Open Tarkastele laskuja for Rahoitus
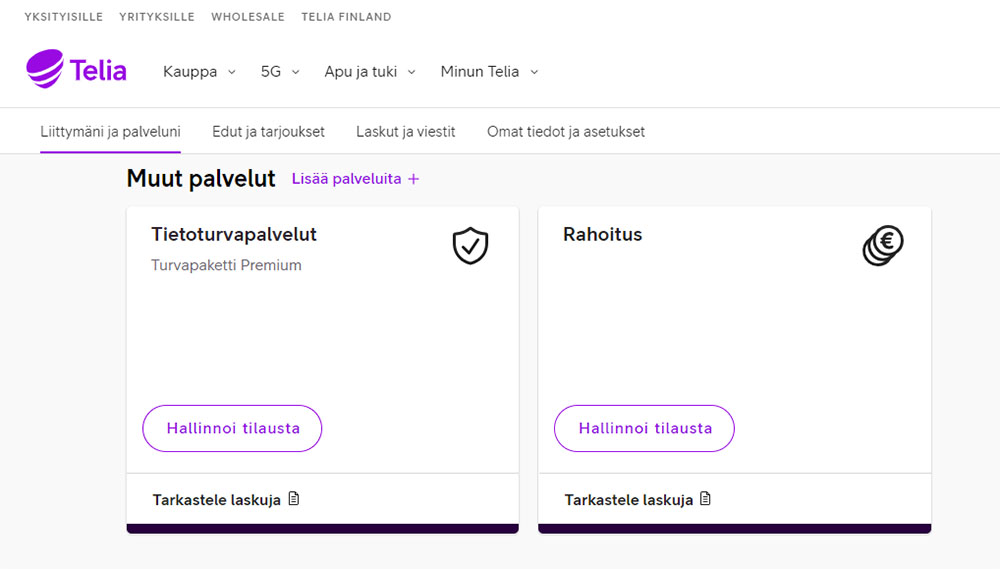 click(x=638, y=499)
